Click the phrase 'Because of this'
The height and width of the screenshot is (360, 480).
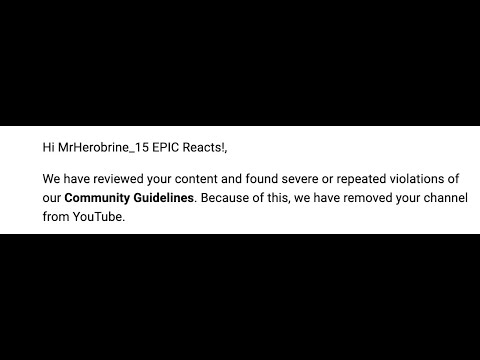(x=244, y=198)
